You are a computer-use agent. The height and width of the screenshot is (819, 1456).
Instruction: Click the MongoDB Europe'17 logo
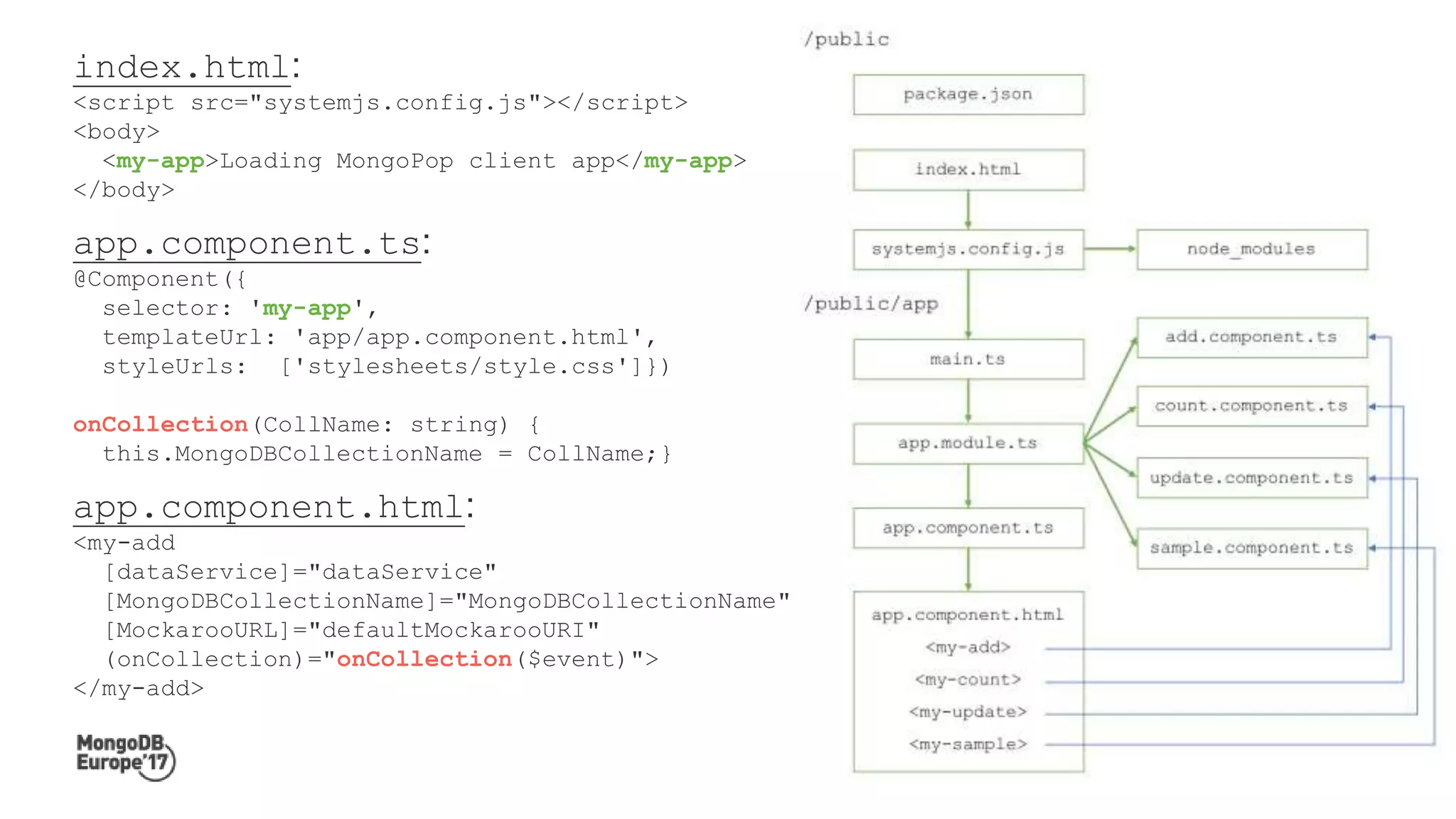(x=126, y=756)
